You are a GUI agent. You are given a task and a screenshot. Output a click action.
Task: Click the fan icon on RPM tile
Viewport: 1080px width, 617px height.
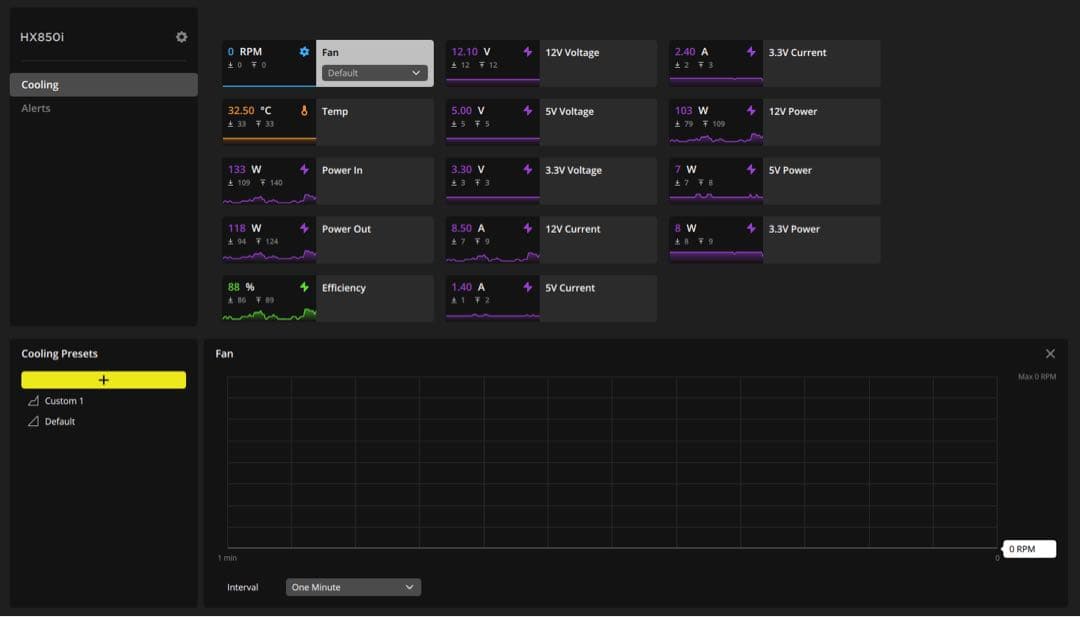tap(304, 52)
